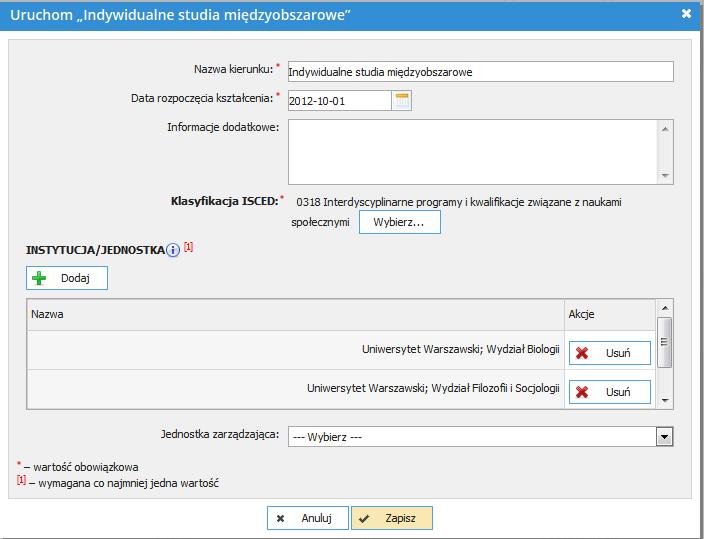Remove Wydział Biologii with Usuń
This screenshot has height=539, width=704.
(x=610, y=353)
